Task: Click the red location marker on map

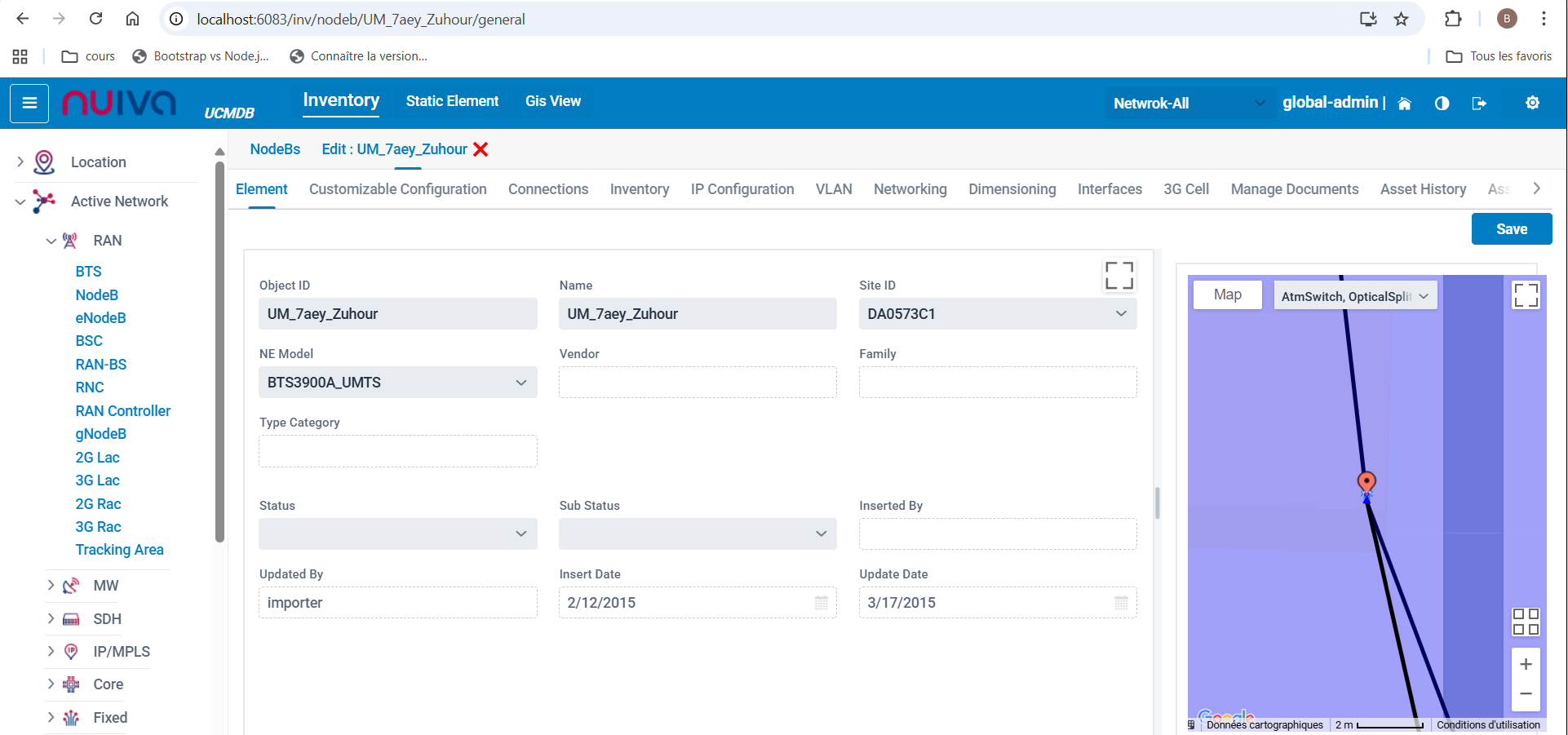Action: pos(1366,481)
